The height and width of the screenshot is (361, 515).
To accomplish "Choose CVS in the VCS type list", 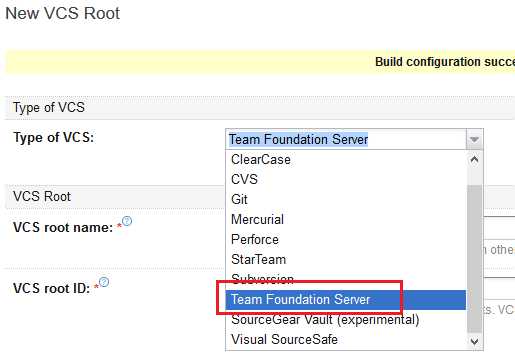I will click(346, 179).
